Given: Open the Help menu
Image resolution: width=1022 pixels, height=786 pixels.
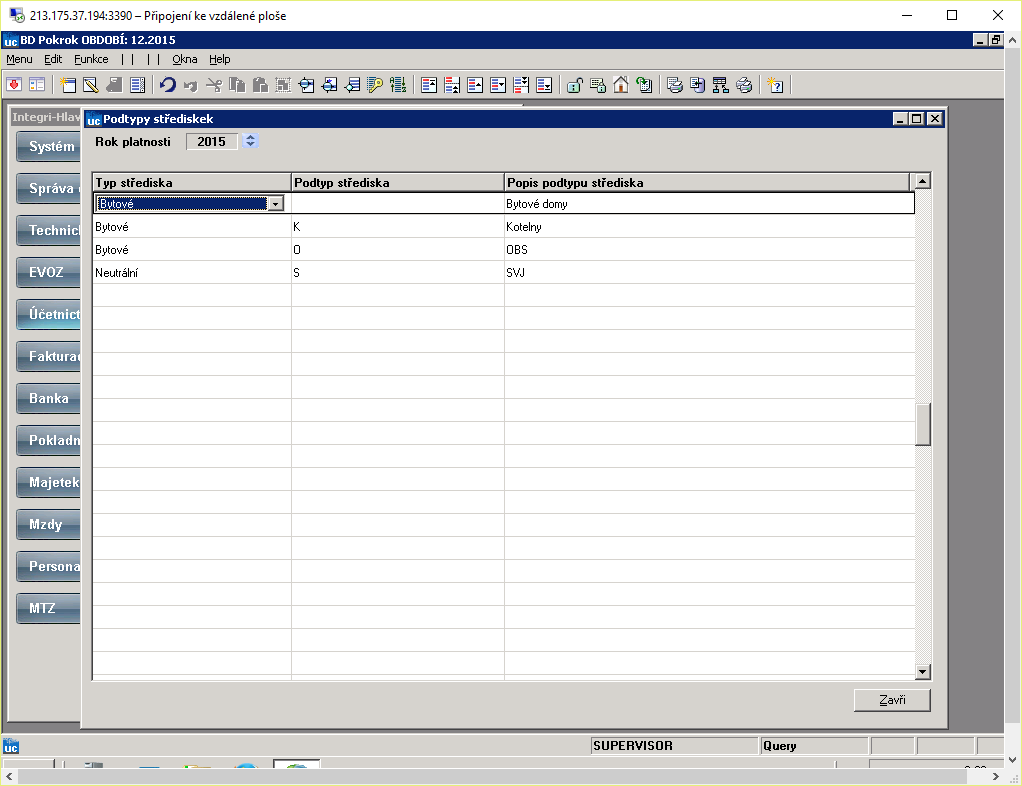Looking at the screenshot, I should click(x=220, y=59).
